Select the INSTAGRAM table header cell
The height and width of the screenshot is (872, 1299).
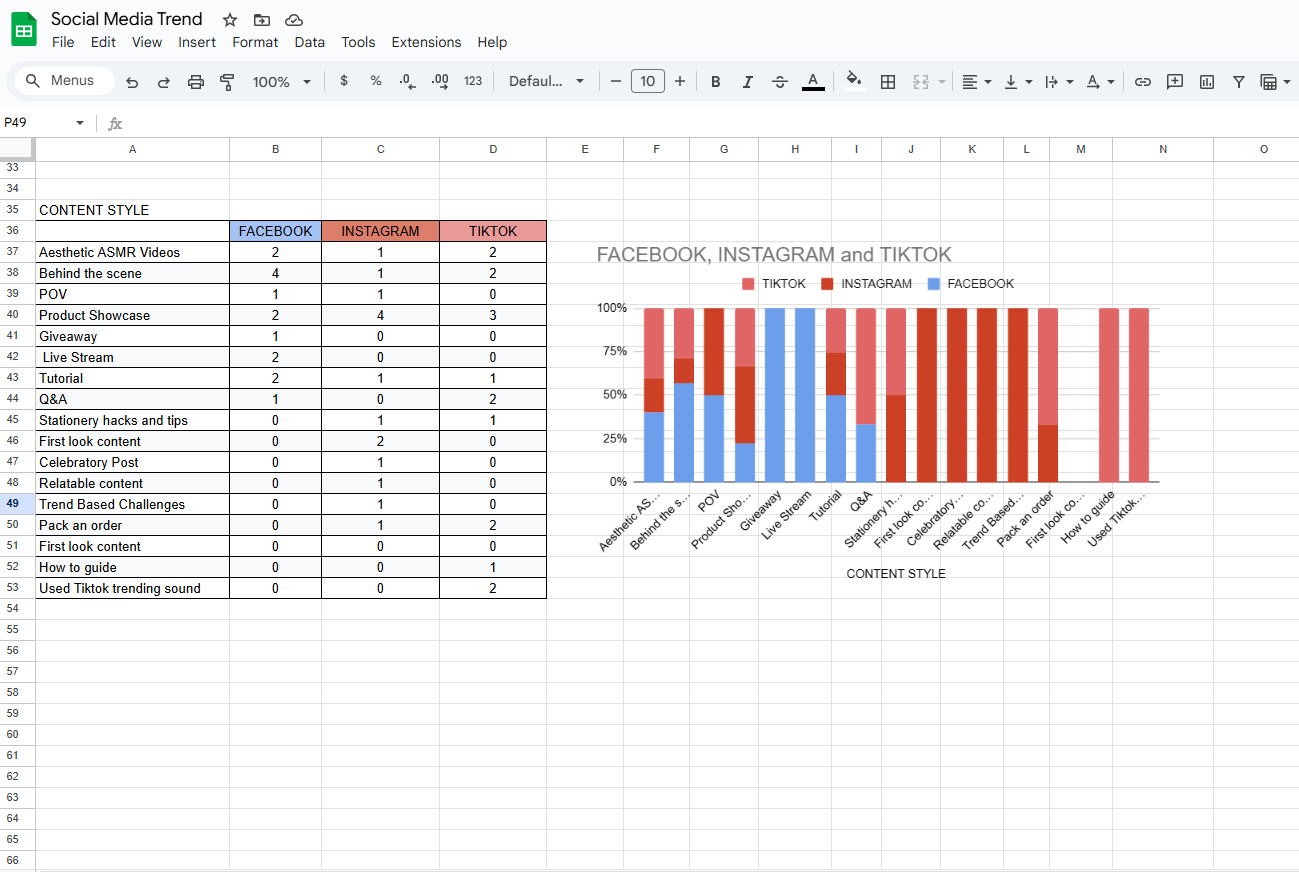pyautogui.click(x=380, y=231)
